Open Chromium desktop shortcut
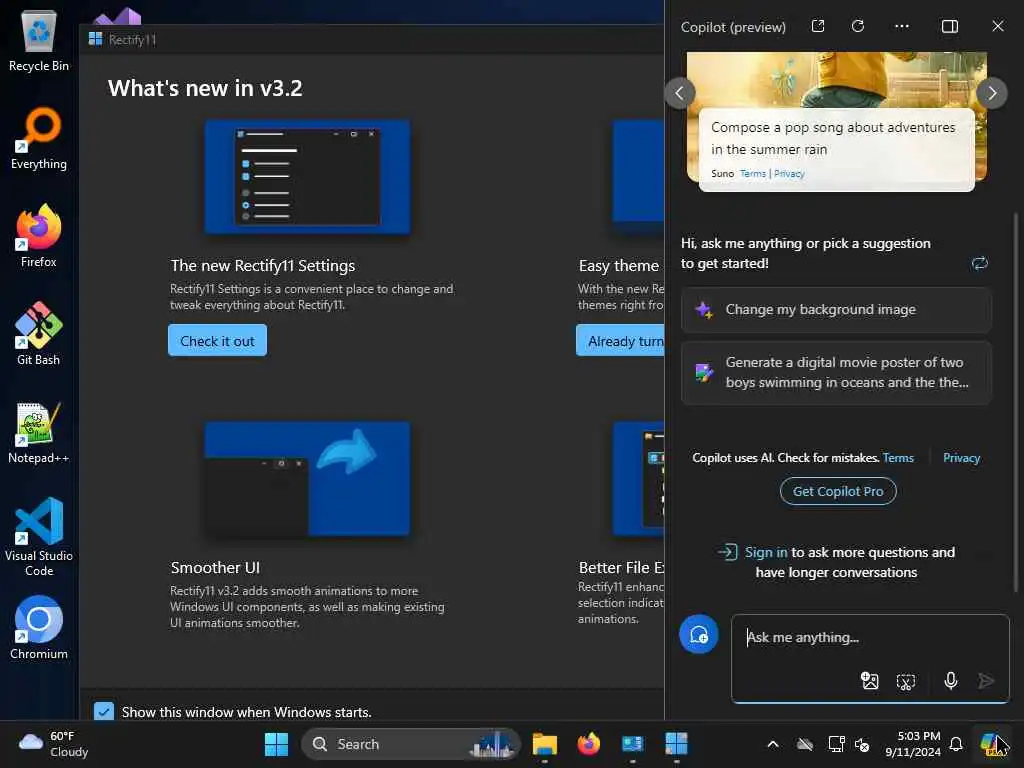1024x768 pixels. pyautogui.click(x=39, y=628)
